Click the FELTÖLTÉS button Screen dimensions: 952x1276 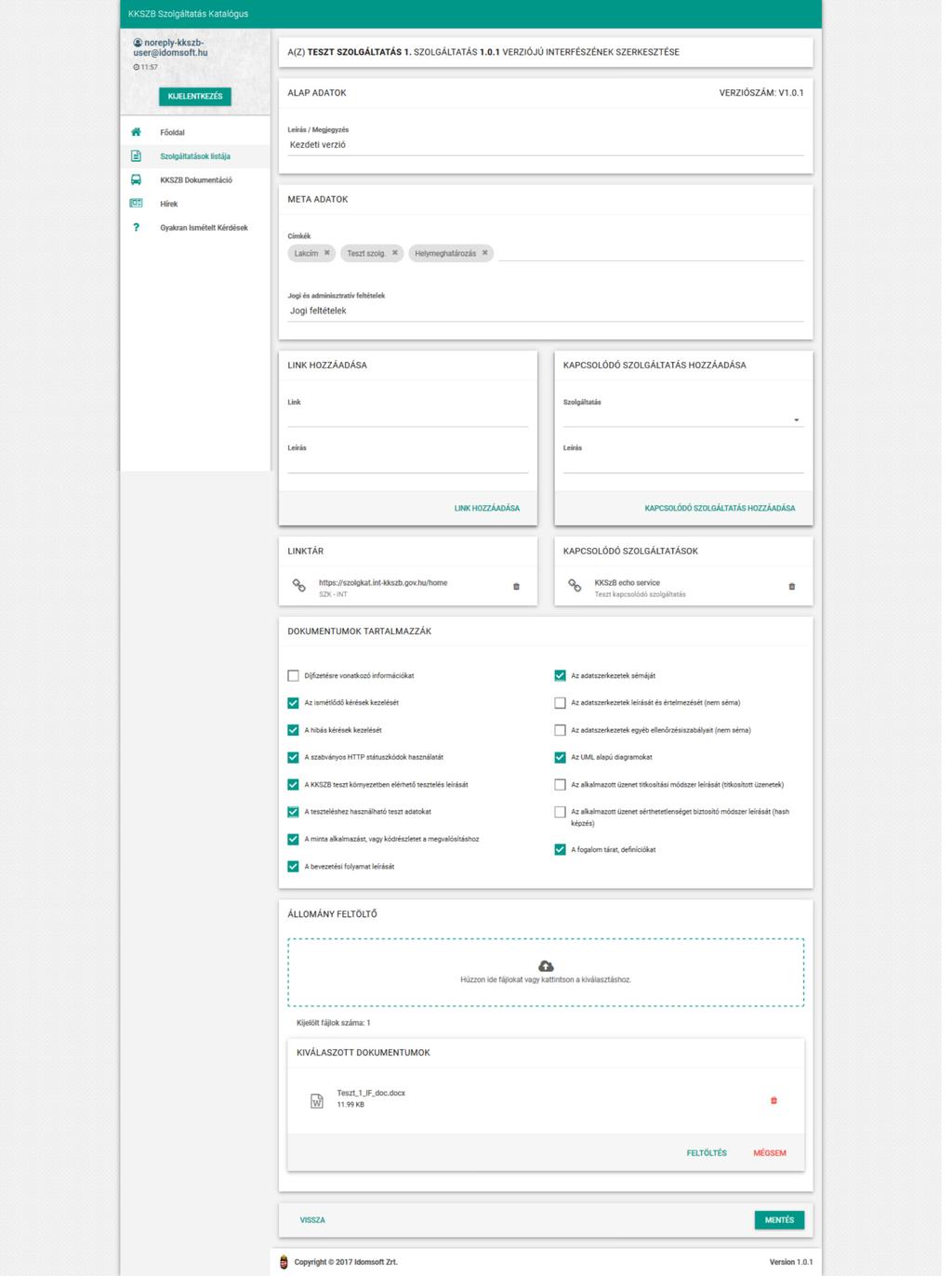click(707, 1153)
